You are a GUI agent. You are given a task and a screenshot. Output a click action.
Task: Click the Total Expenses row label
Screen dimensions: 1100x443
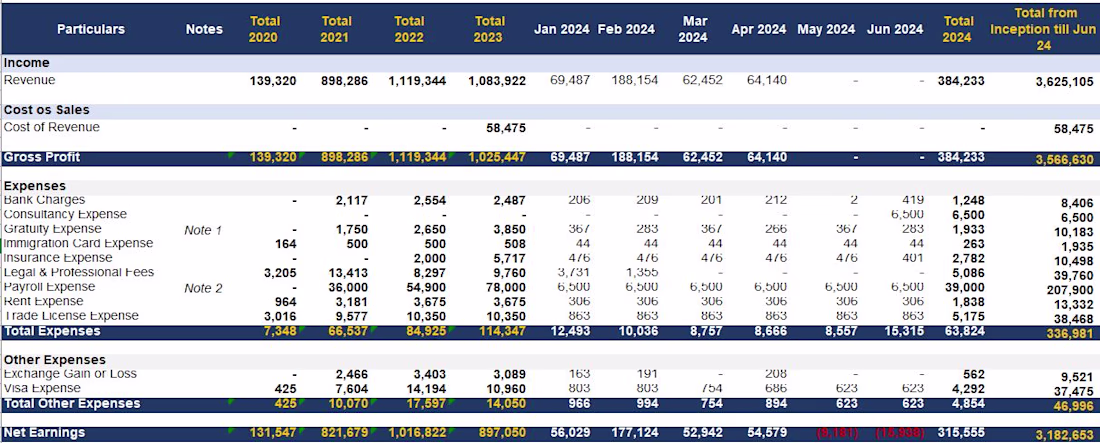pos(52,331)
